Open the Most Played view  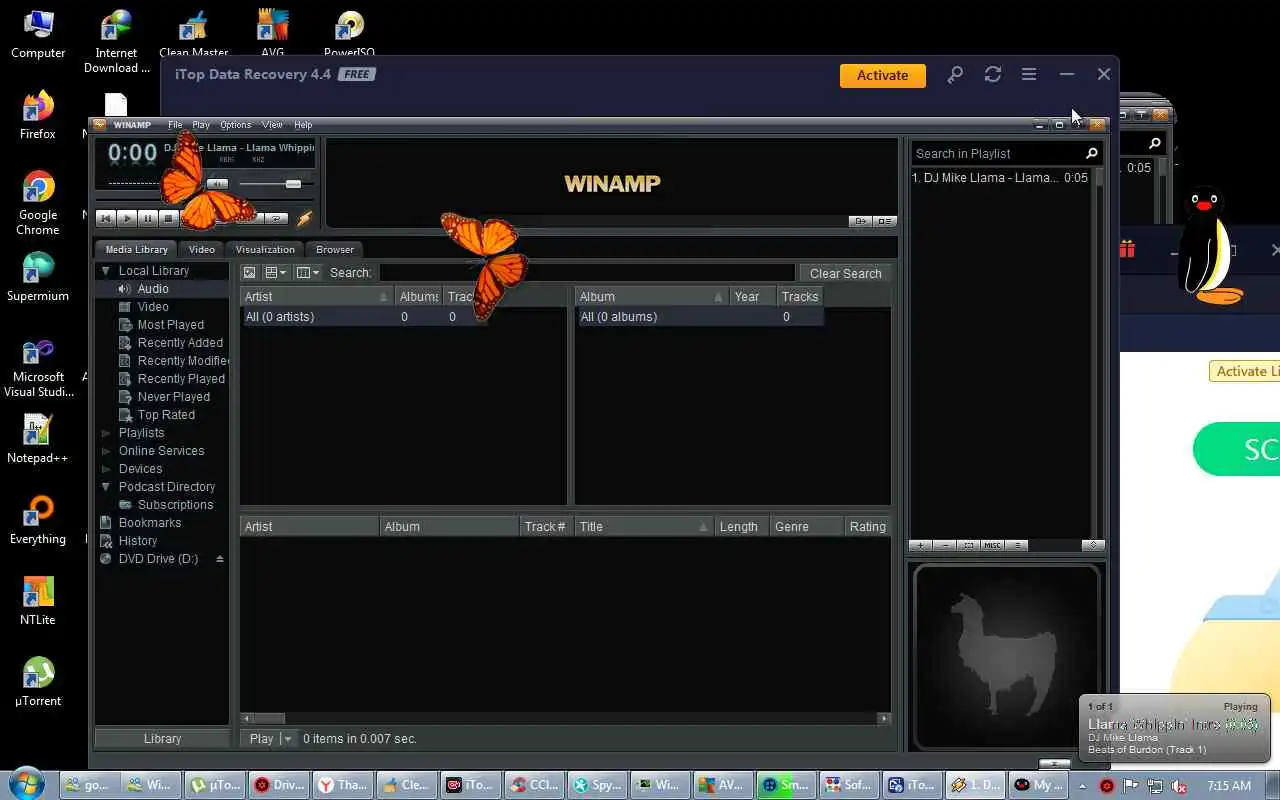[170, 325]
